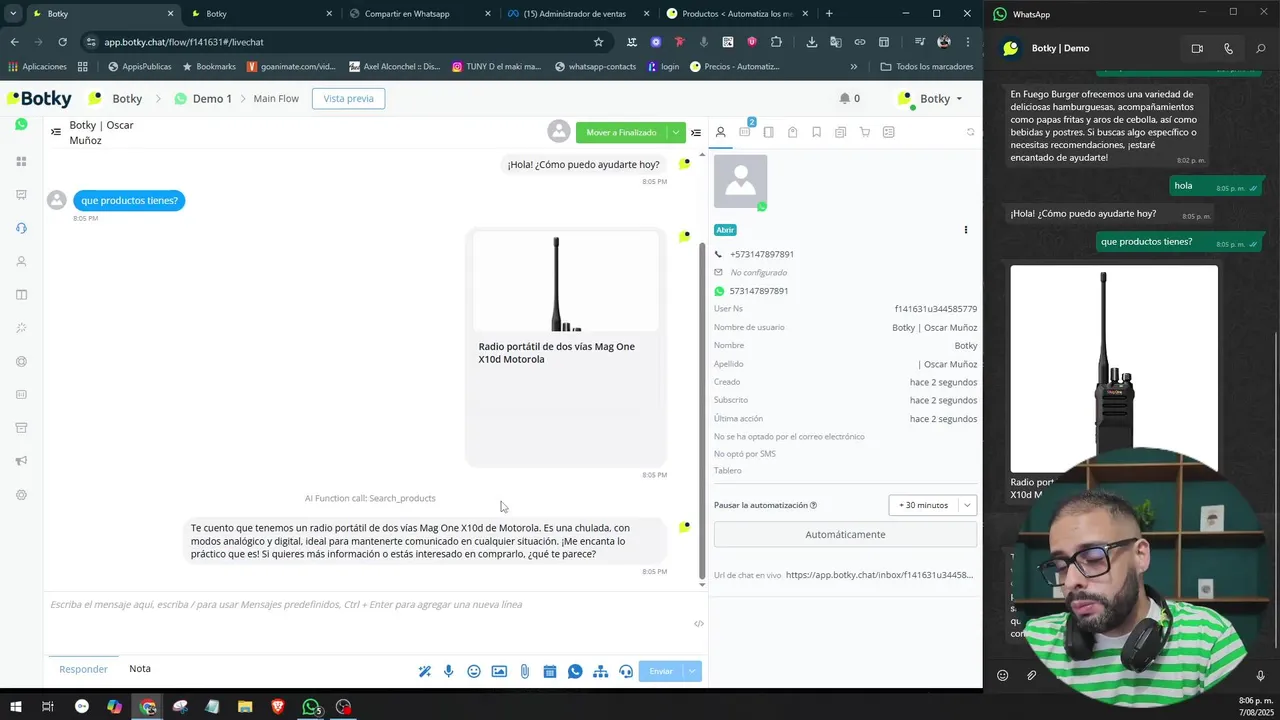
Task: Click the WhatsApp template icon in reply toolbar
Action: 575,671
